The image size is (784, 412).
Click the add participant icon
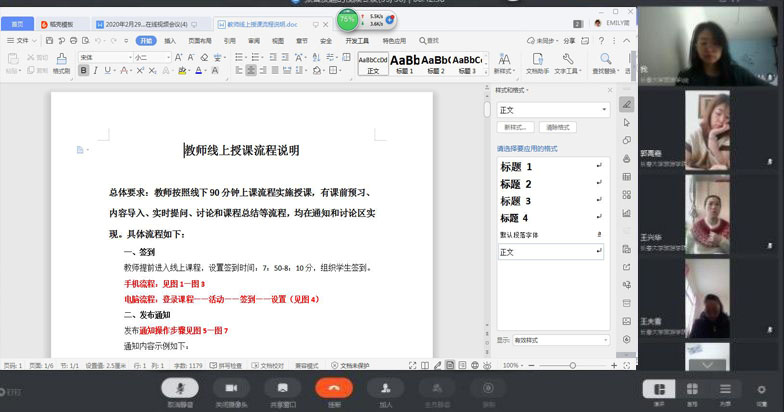[x=385, y=388]
